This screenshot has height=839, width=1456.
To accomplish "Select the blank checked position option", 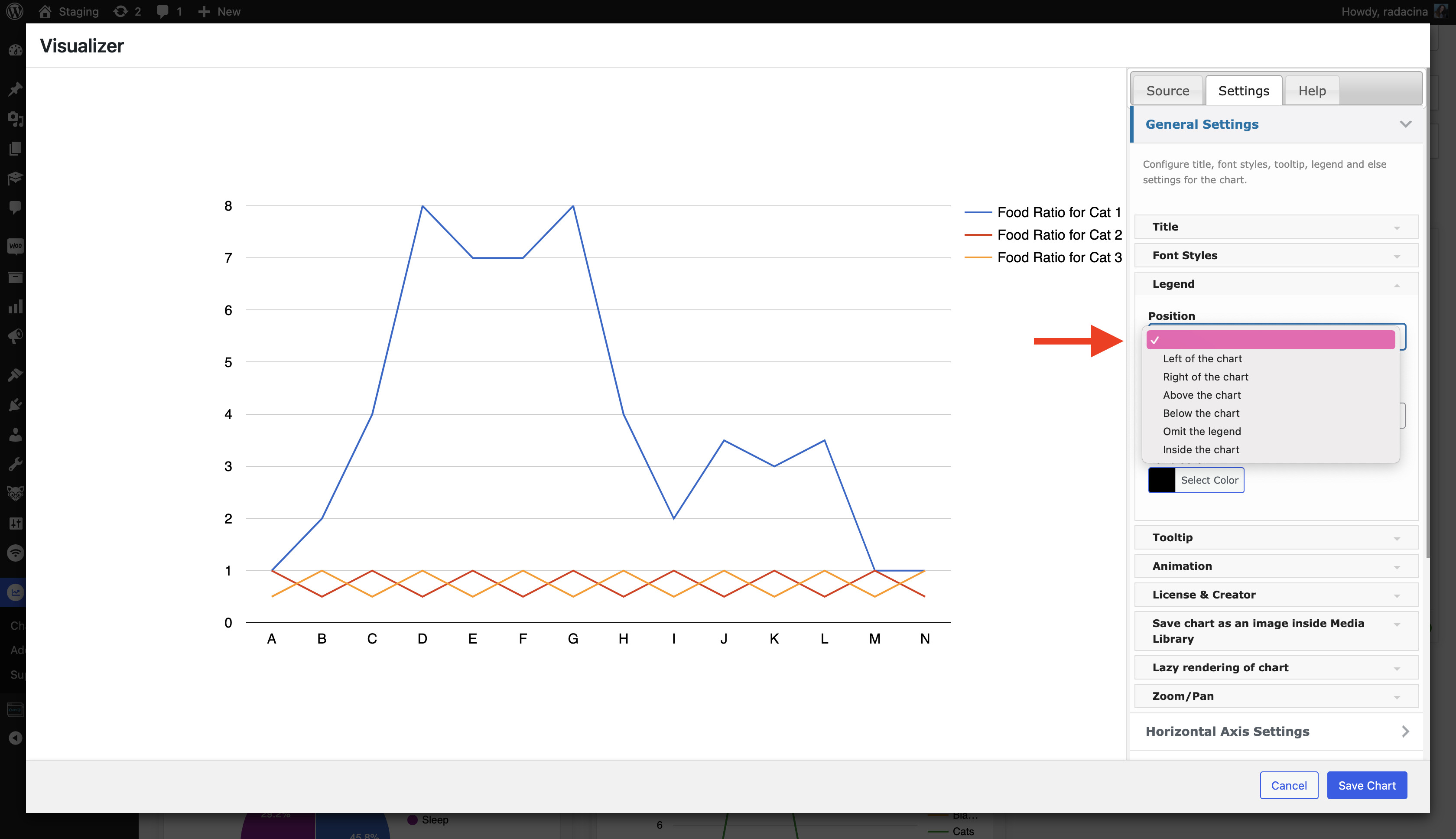I will 1271,340.
